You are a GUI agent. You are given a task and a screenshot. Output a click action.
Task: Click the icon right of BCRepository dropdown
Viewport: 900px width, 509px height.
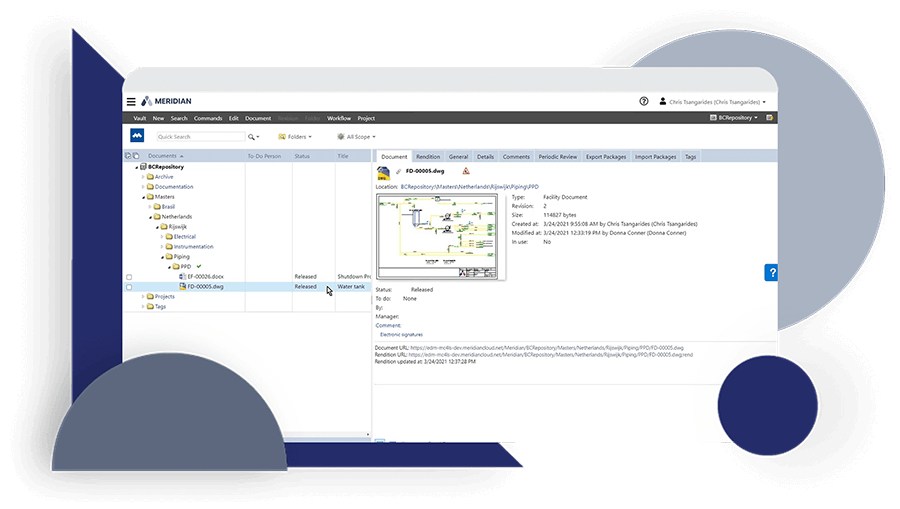[769, 118]
